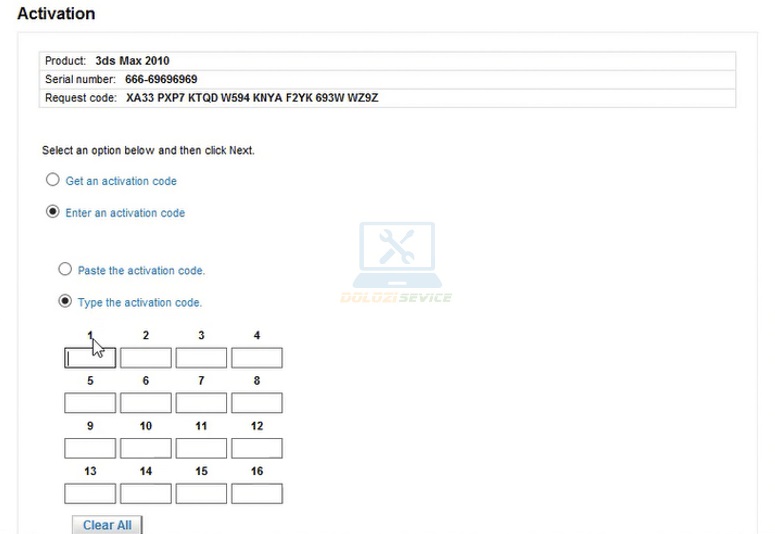This screenshot has width=775, height=534.
Task: Select the 'Get an activation code' radio button
Action: [53, 181]
